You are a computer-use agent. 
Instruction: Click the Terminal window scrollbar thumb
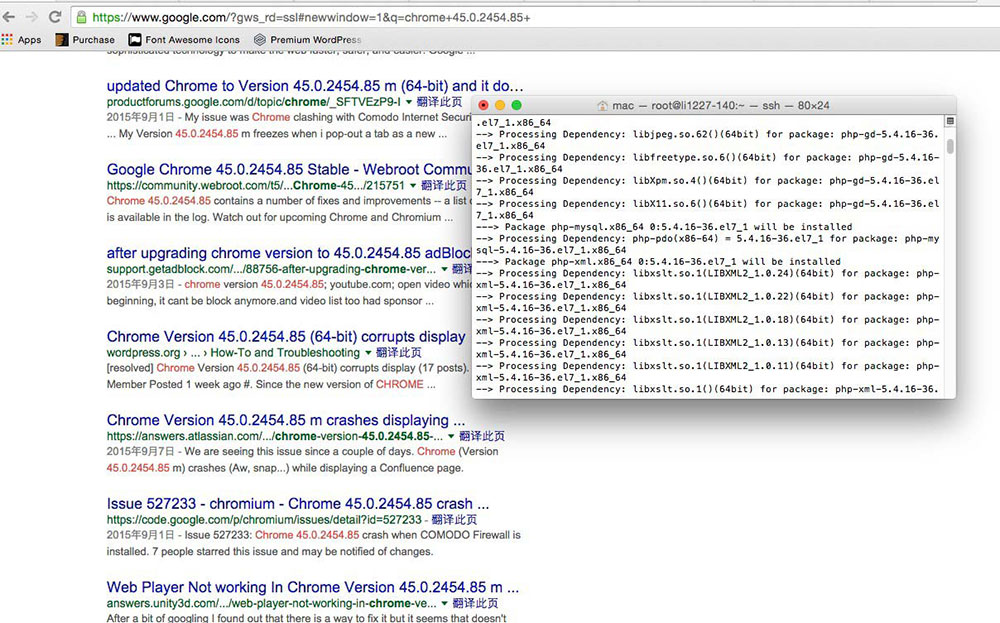pos(950,146)
